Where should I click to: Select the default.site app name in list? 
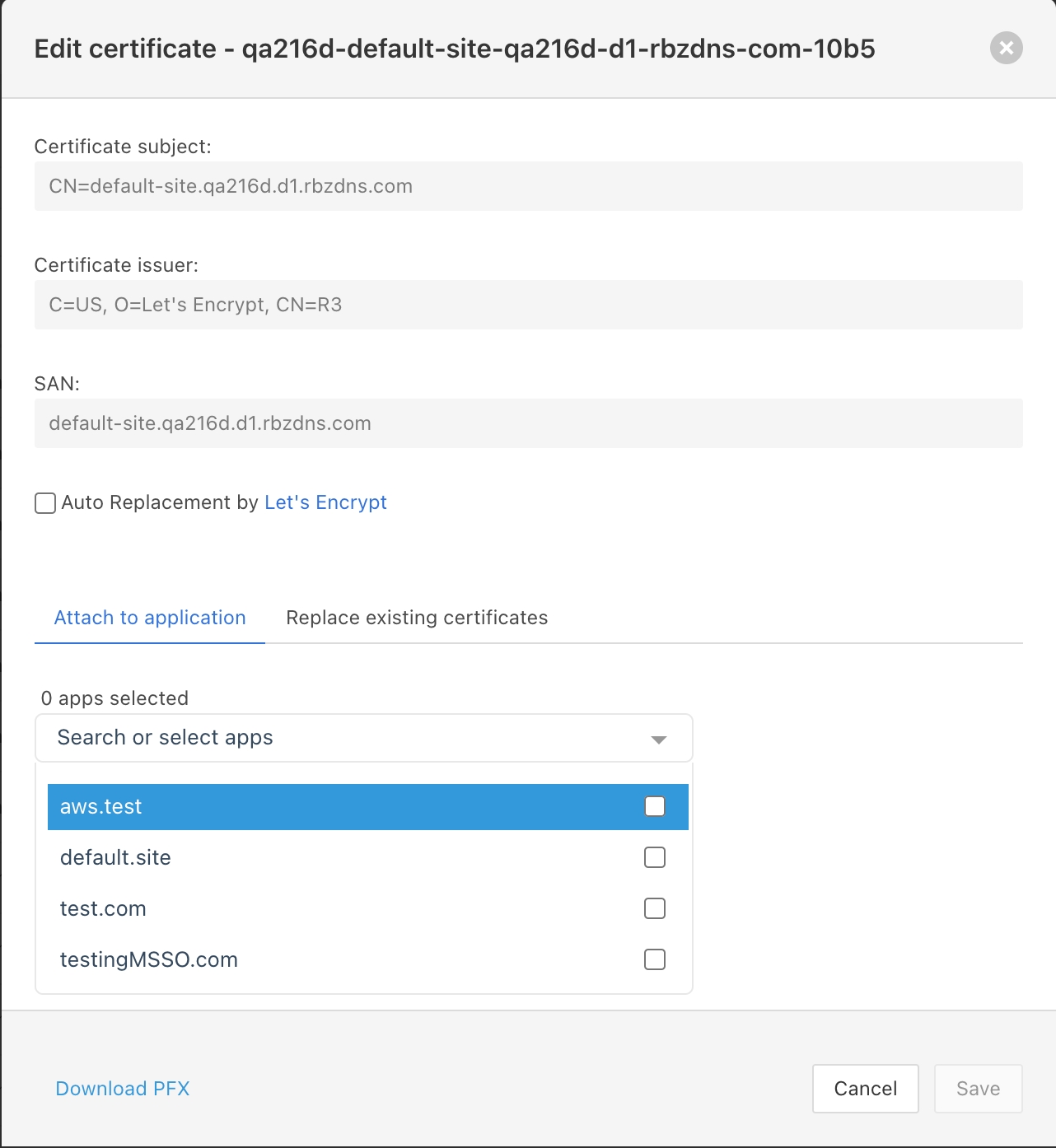pos(115,857)
